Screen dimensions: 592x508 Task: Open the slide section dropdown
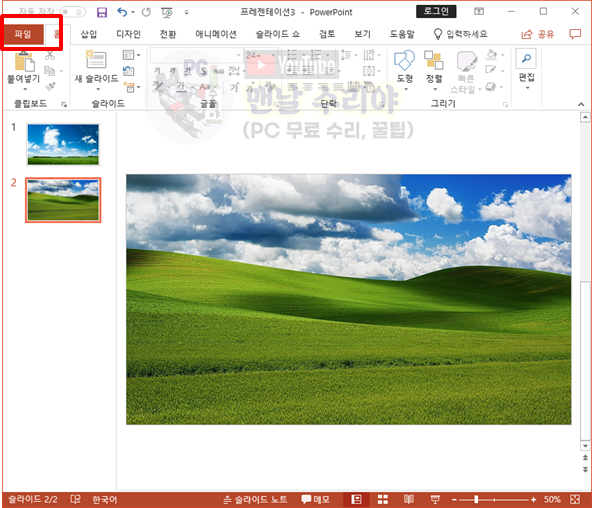pos(131,87)
